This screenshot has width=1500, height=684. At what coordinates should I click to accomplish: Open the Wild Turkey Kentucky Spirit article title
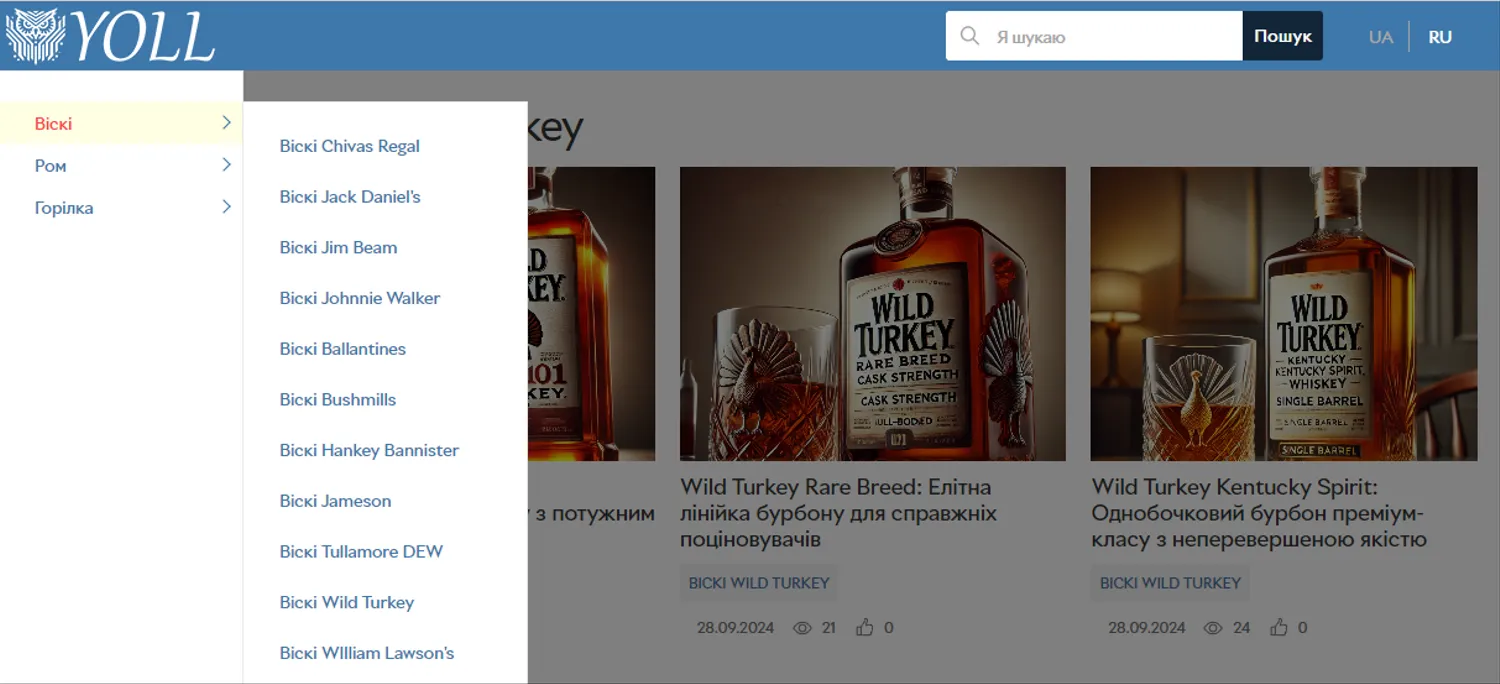tap(1258, 513)
